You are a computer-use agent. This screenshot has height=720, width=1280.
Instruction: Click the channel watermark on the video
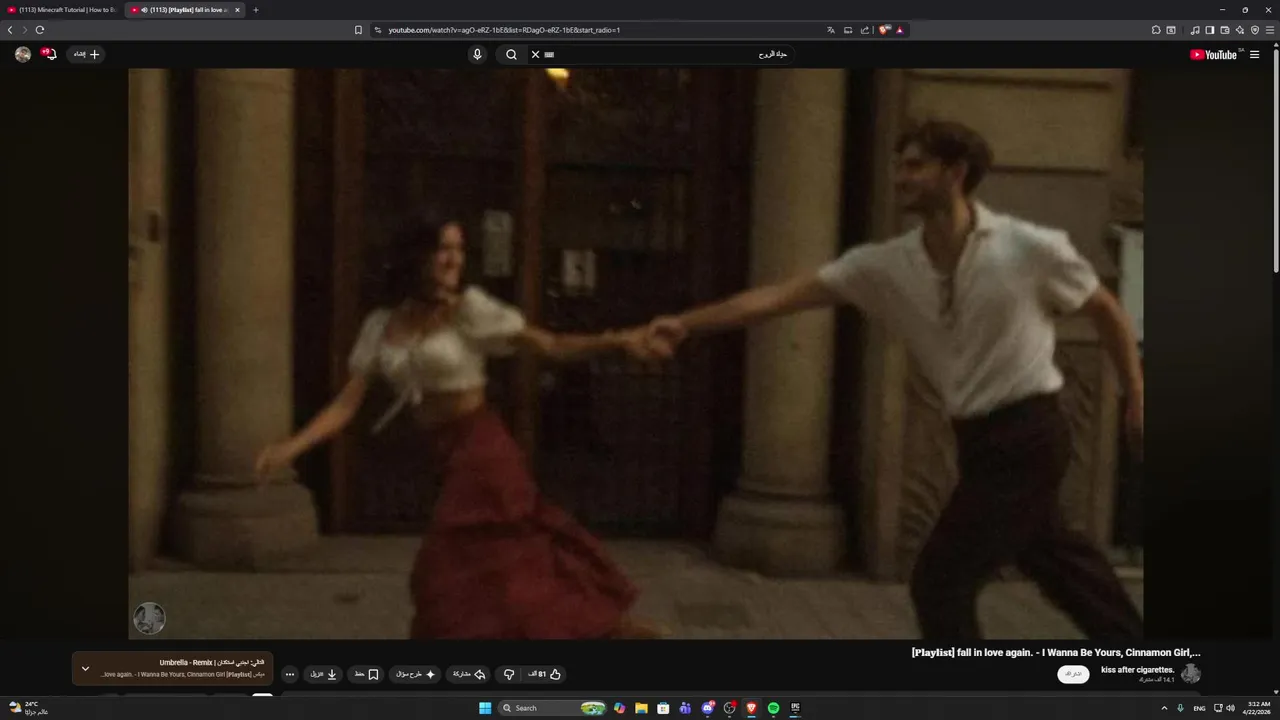click(x=149, y=618)
